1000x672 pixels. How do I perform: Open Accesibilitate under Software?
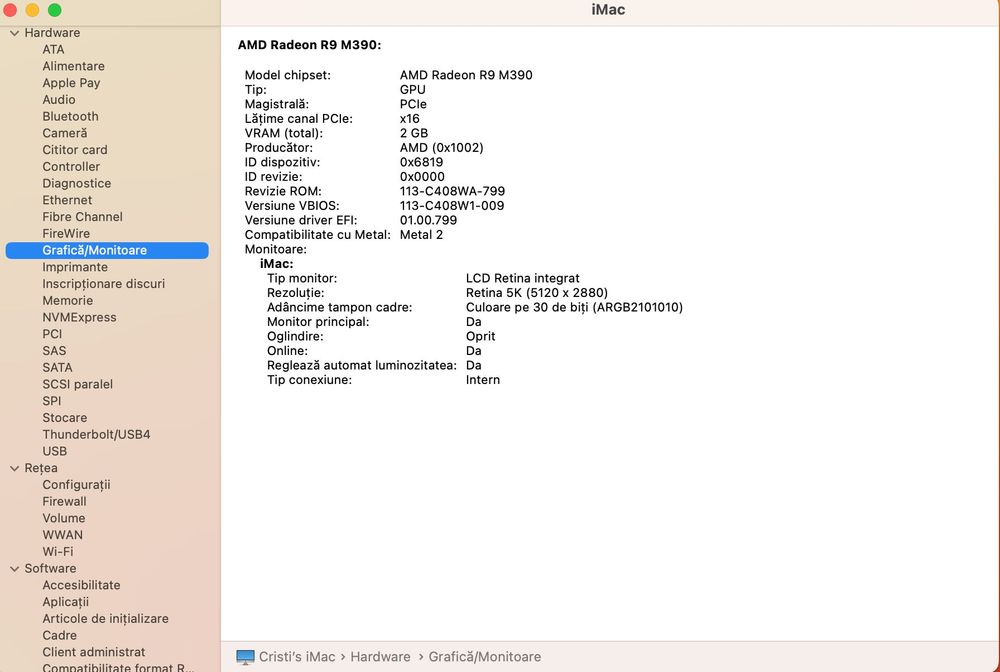click(x=81, y=585)
